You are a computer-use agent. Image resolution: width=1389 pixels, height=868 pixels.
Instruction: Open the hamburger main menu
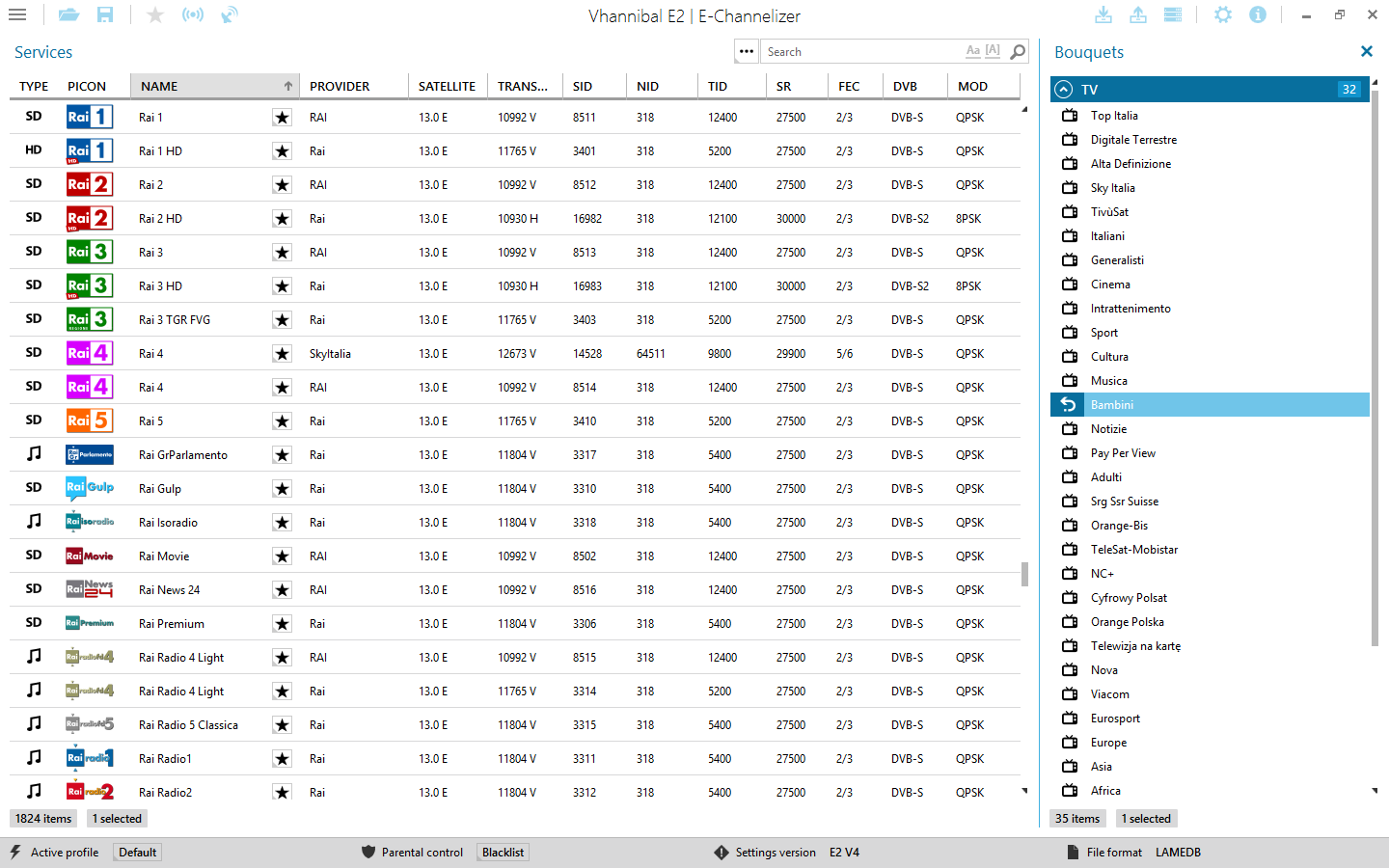click(x=17, y=15)
